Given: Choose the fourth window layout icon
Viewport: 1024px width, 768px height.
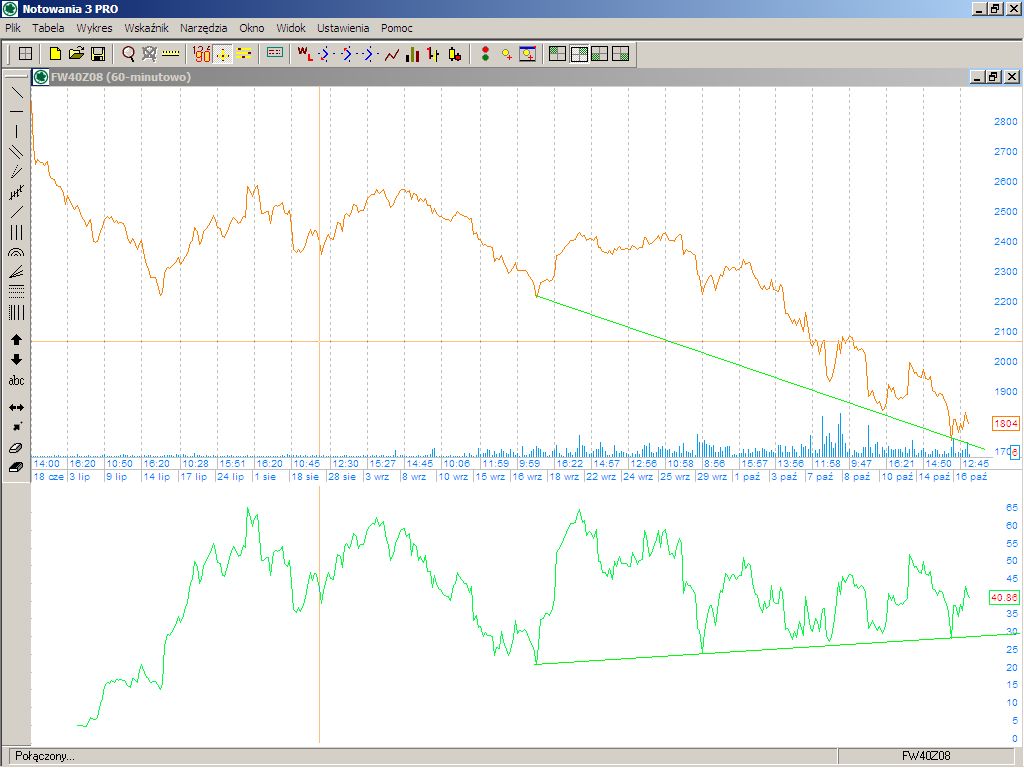Looking at the screenshot, I should (x=620, y=54).
